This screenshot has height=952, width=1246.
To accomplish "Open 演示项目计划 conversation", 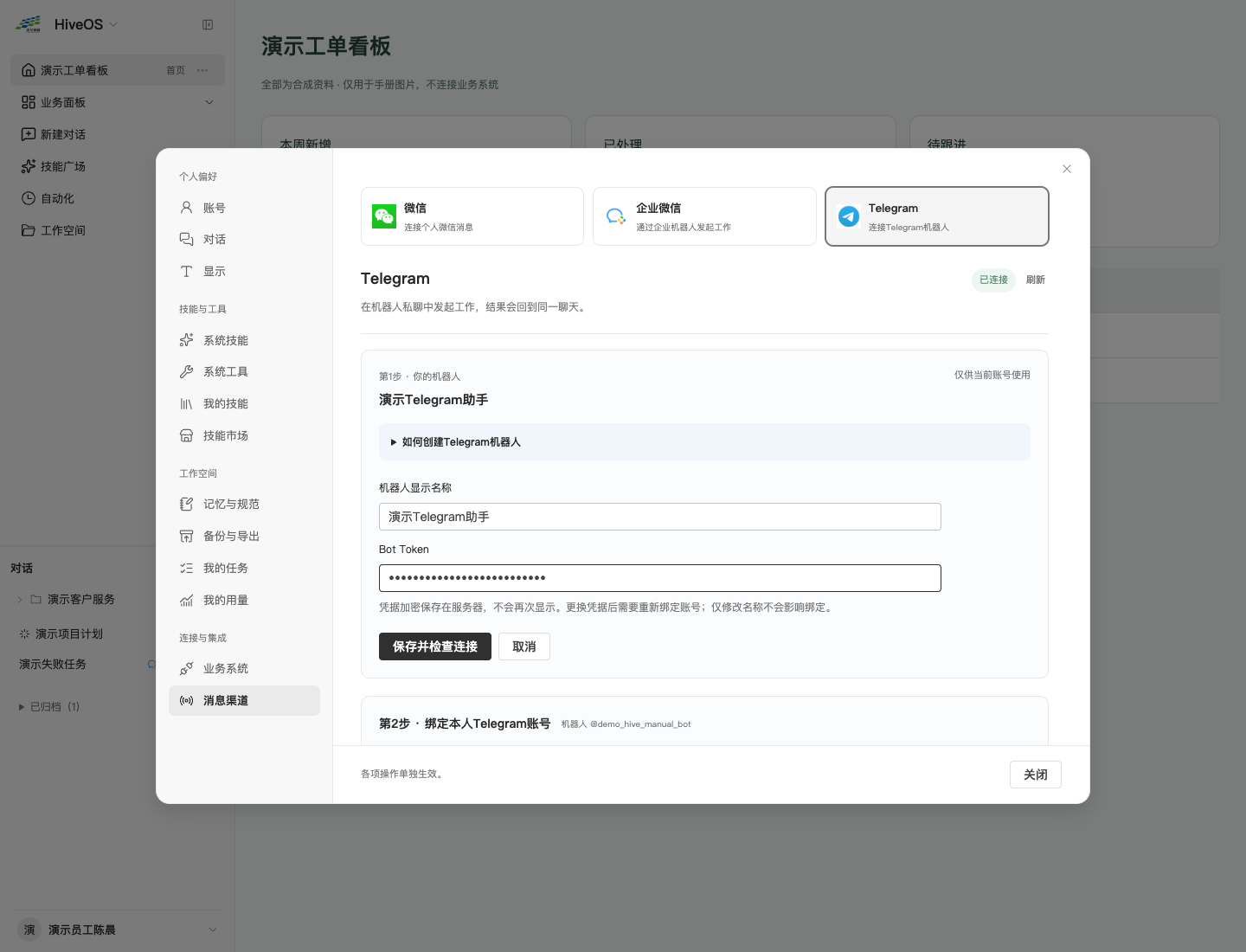I will pyautogui.click(x=69, y=634).
